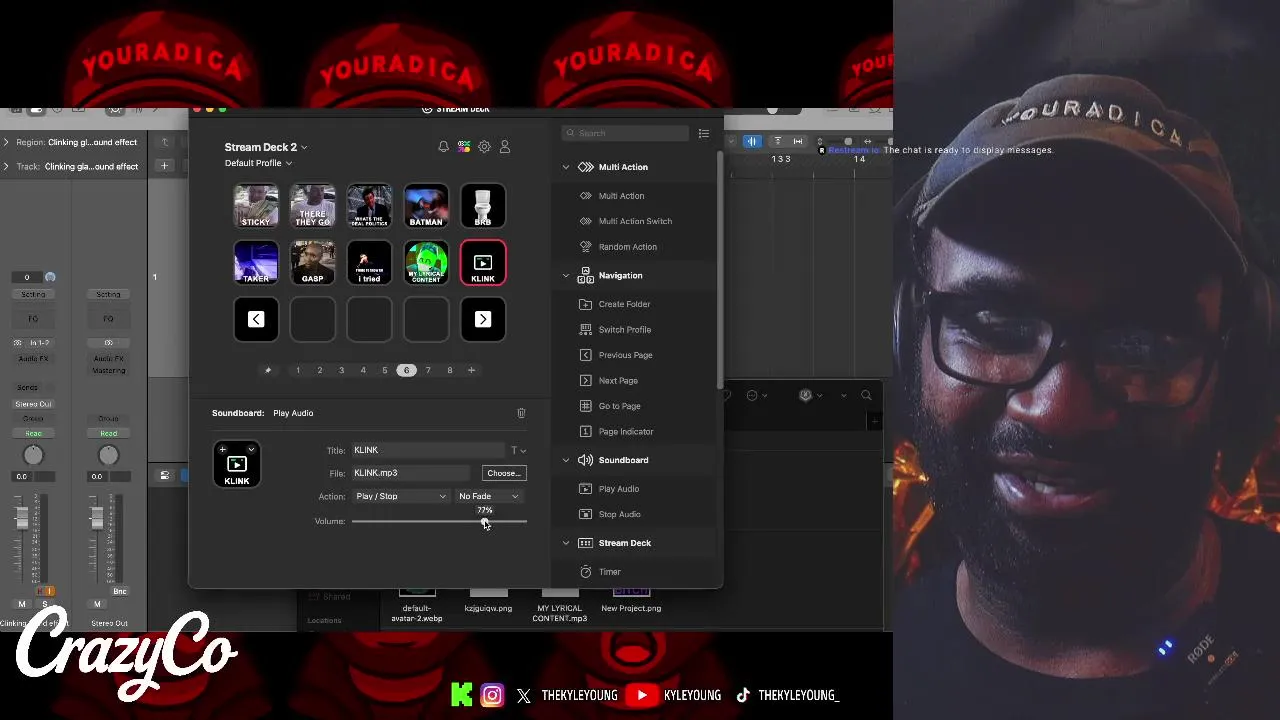The image size is (1280, 720).
Task: Toggle green Read automation on Stereo Out
Action: pyautogui.click(x=108, y=433)
